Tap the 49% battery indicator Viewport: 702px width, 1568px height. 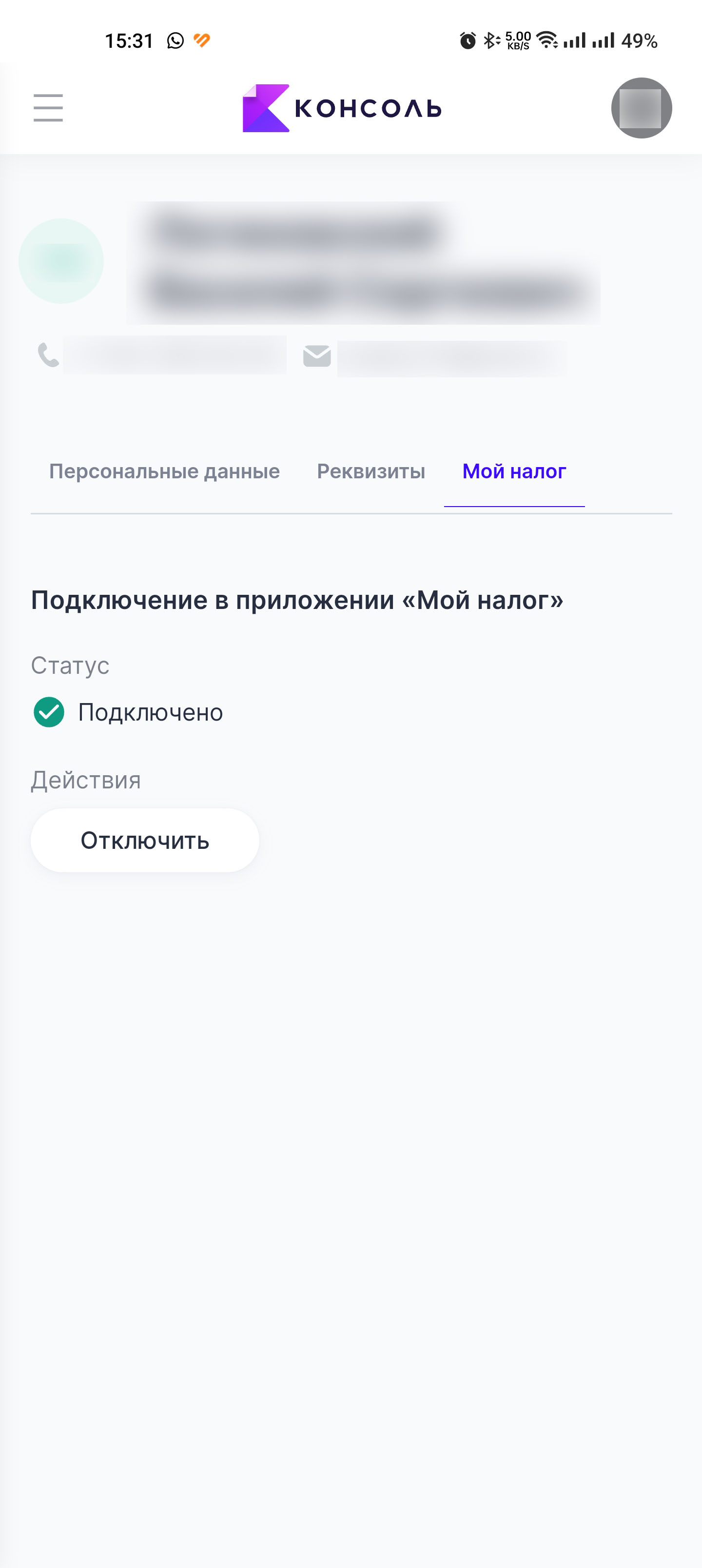tap(639, 41)
